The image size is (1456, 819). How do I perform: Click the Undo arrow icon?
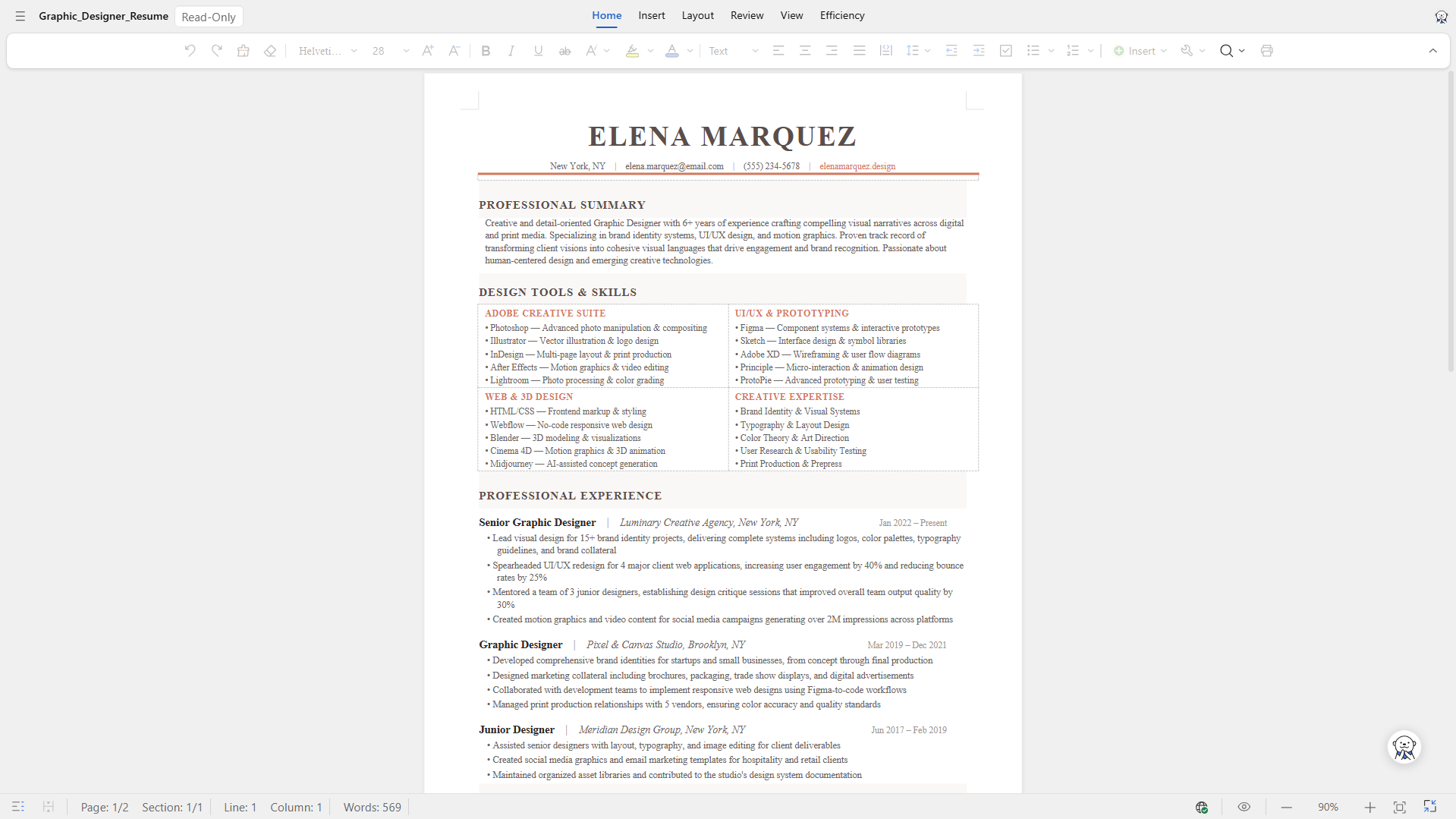click(190, 51)
